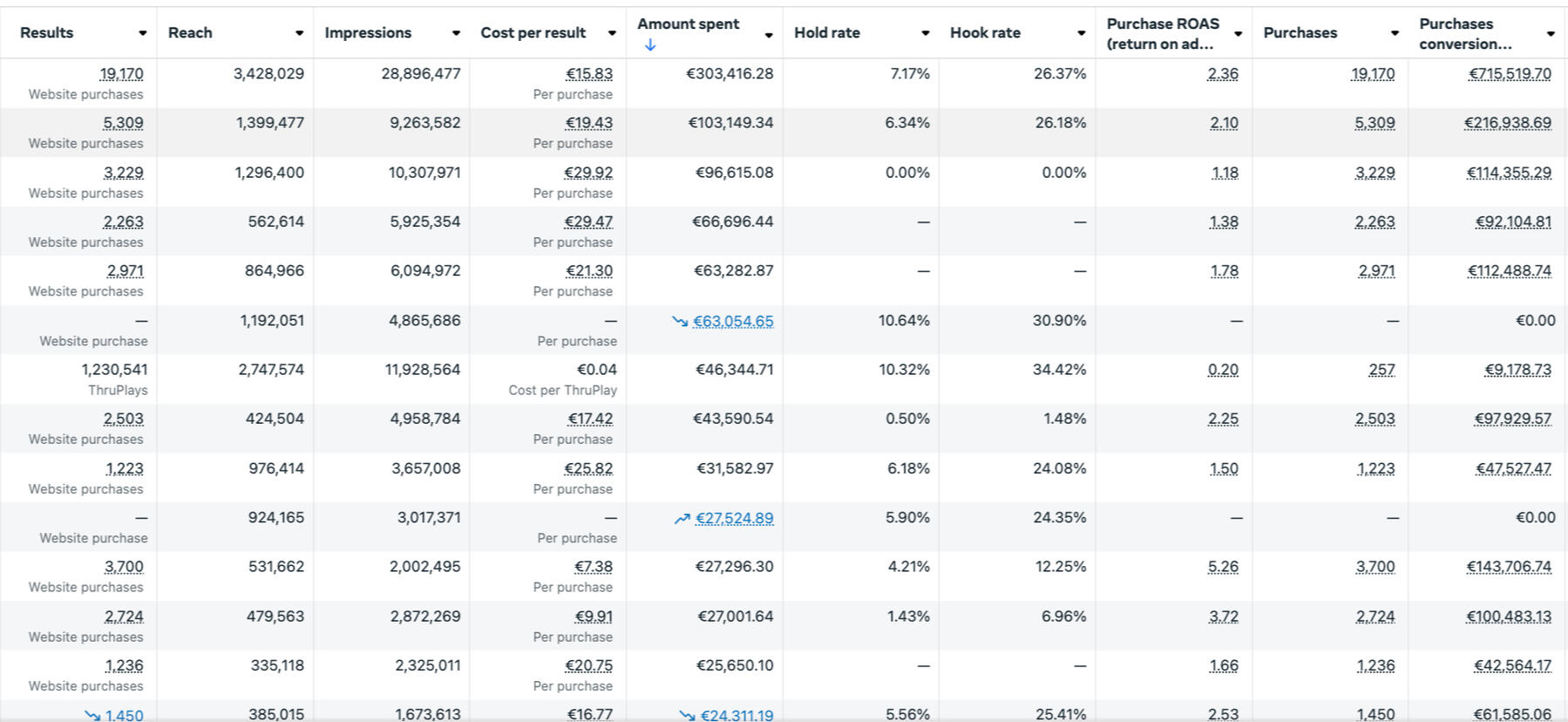Open the Hook rate column dropdown arrow
Screen dimensions: 1568x722
(x=1081, y=33)
